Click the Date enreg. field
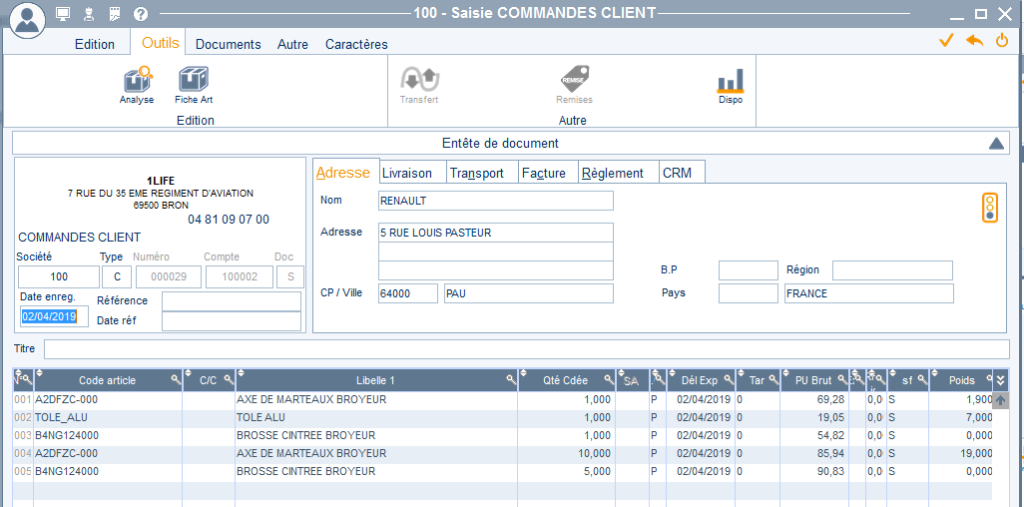Screen dimensions: 1024x507 (54, 317)
